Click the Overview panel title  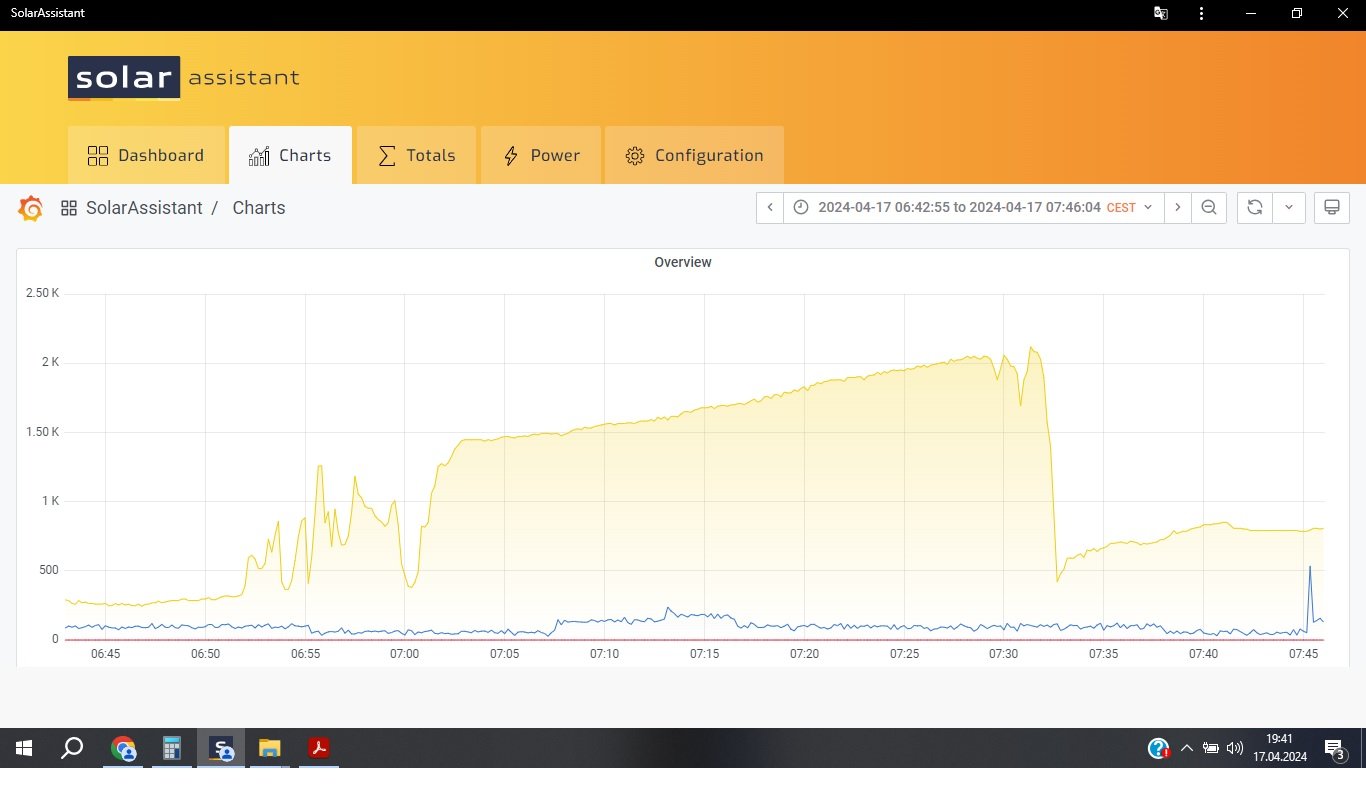tap(683, 262)
